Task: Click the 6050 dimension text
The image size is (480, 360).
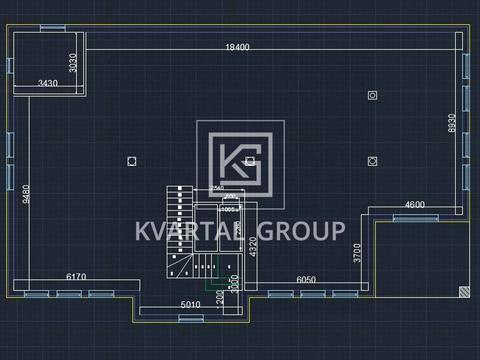Action: 306,279
